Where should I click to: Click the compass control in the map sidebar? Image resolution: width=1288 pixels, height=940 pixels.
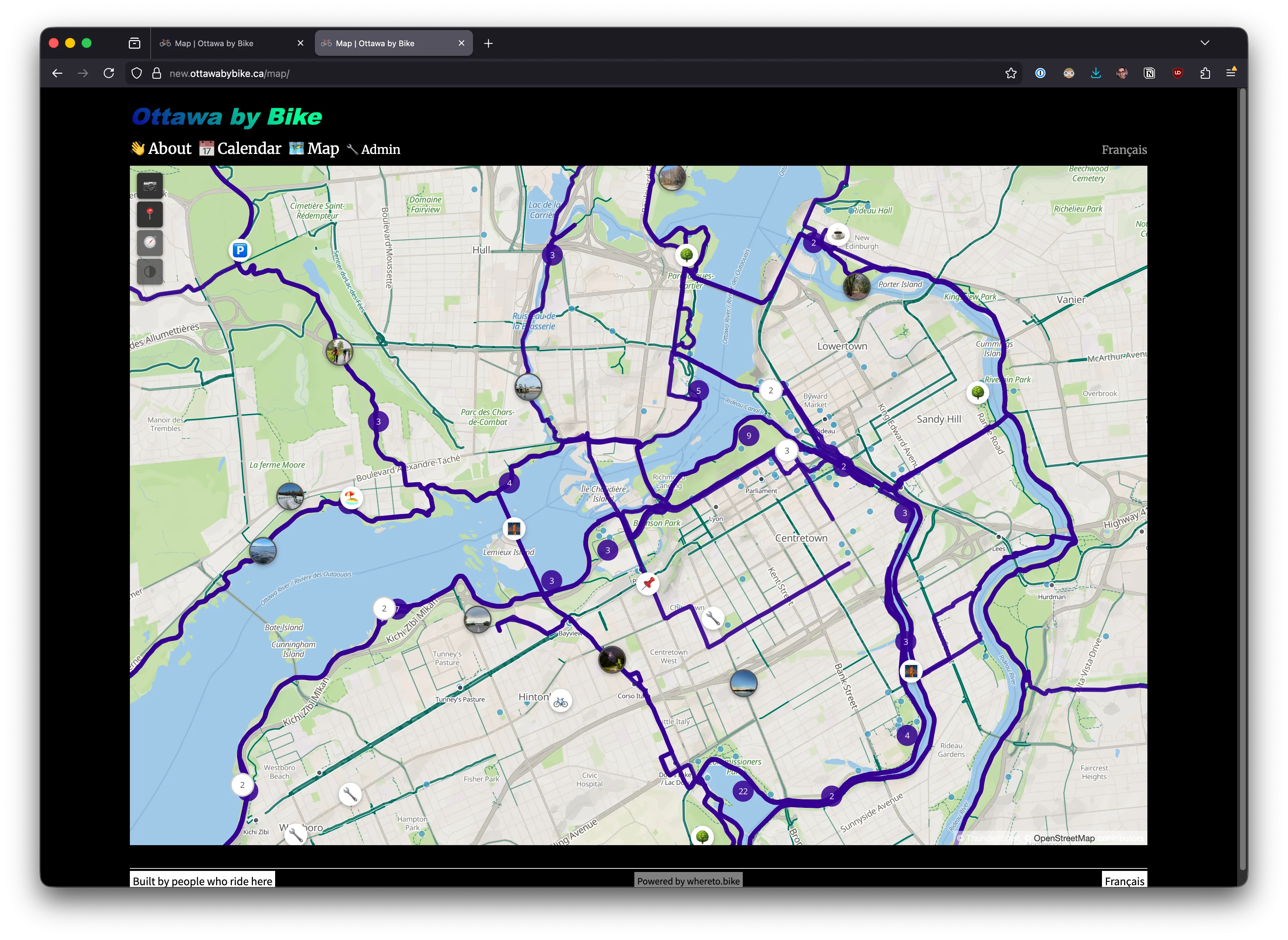click(x=150, y=243)
